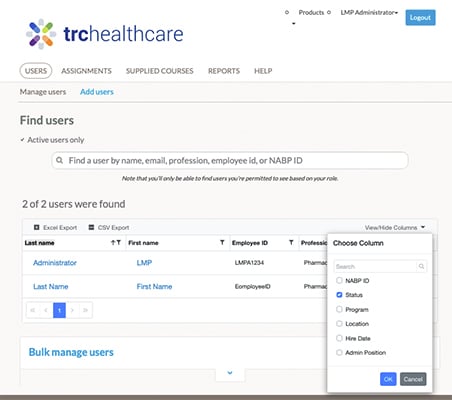This screenshot has height=400, width=452.
Task: Click the Employee ID column header
Action: coord(250,243)
